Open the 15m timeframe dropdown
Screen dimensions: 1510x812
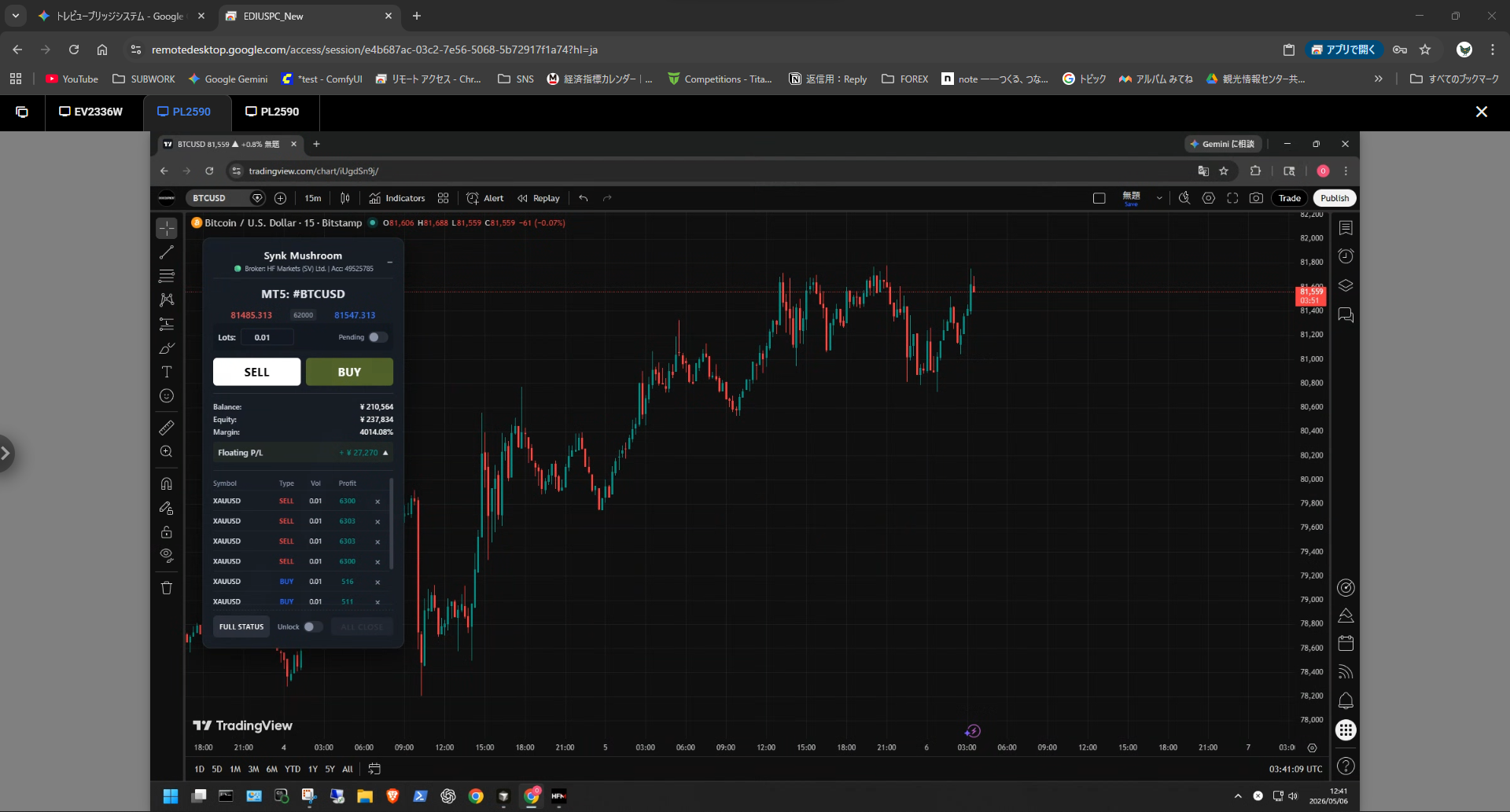click(x=313, y=198)
